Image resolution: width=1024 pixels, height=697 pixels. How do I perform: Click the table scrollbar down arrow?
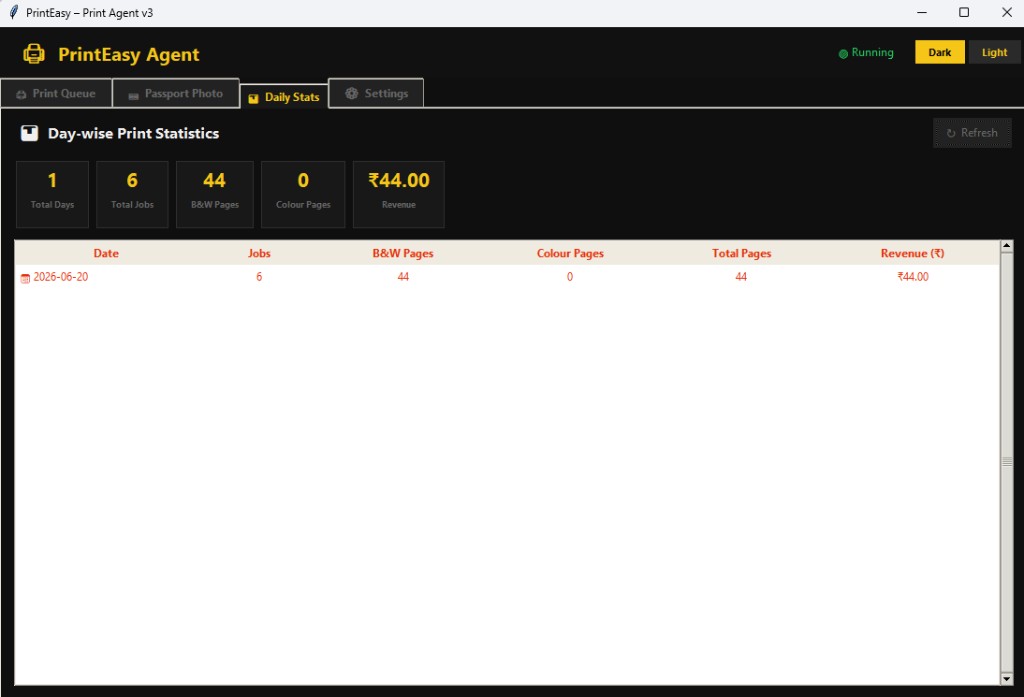(x=1006, y=679)
